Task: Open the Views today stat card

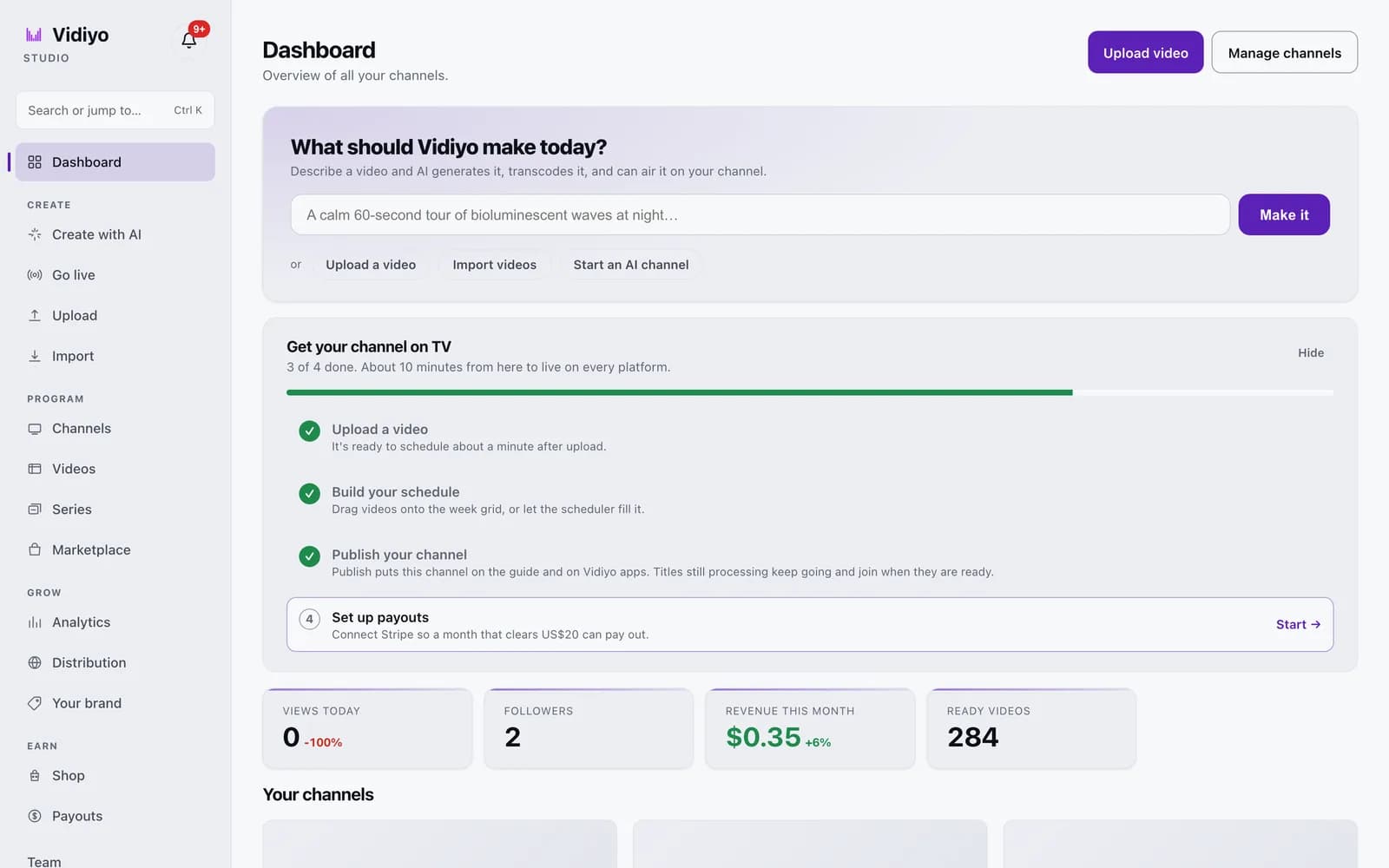Action: coord(367,728)
